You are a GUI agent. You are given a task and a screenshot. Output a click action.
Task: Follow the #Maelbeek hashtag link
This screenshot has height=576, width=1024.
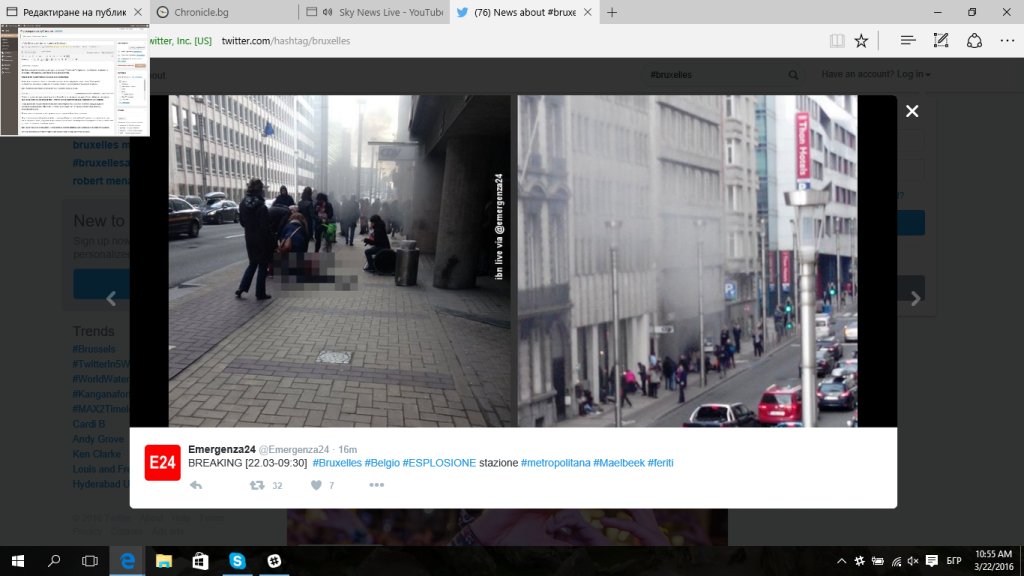619,463
